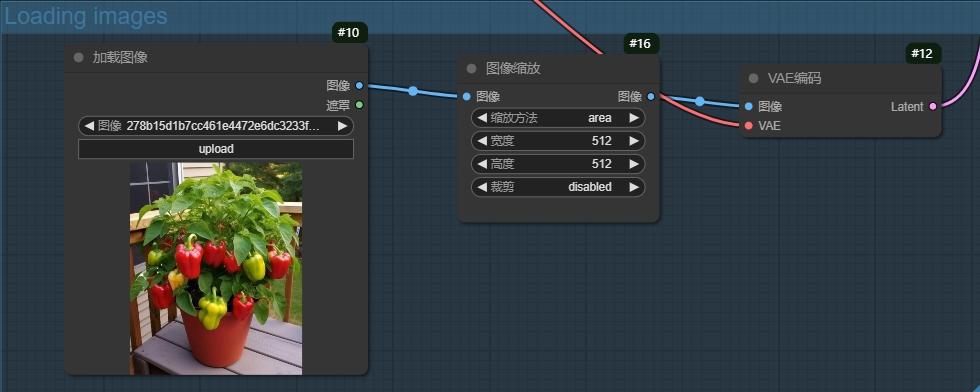Screen dimensions: 980x392
Task: Collapse the VAE编码 node via its title dot
Action: point(753,78)
